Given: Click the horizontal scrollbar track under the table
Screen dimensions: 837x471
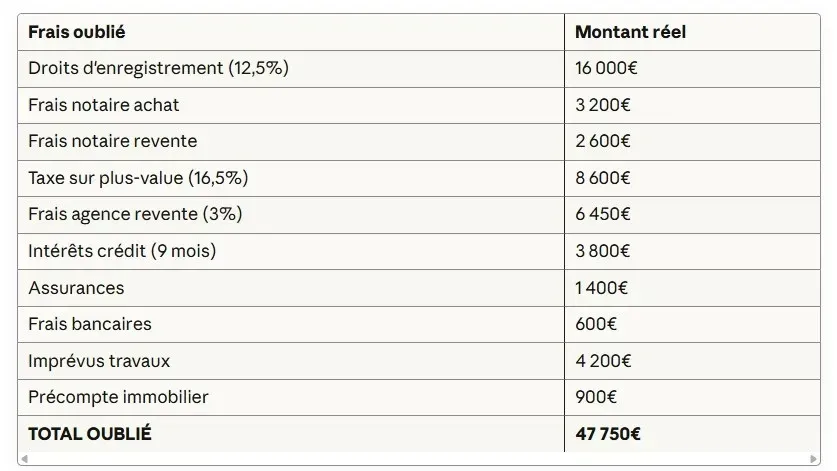Looking at the screenshot, I should 418,459.
